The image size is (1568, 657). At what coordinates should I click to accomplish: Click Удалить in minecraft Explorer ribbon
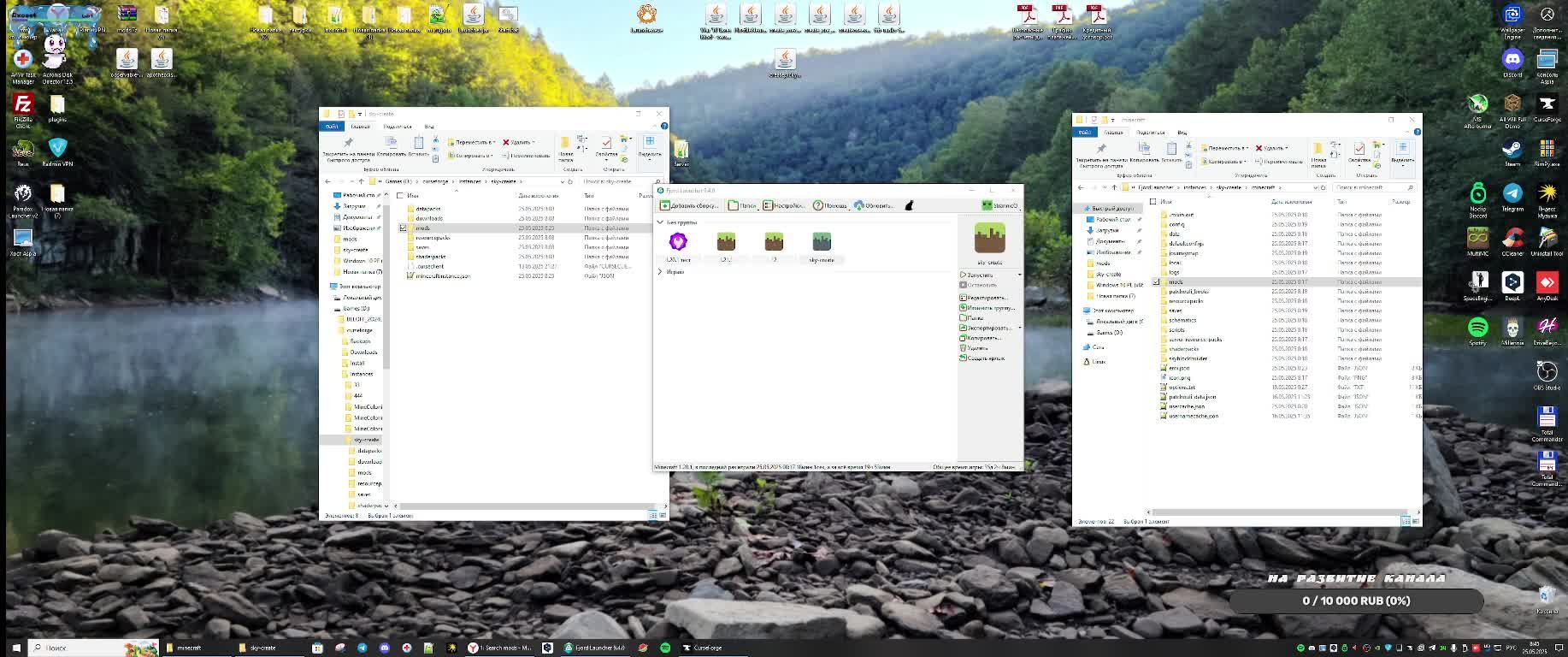tap(1271, 148)
